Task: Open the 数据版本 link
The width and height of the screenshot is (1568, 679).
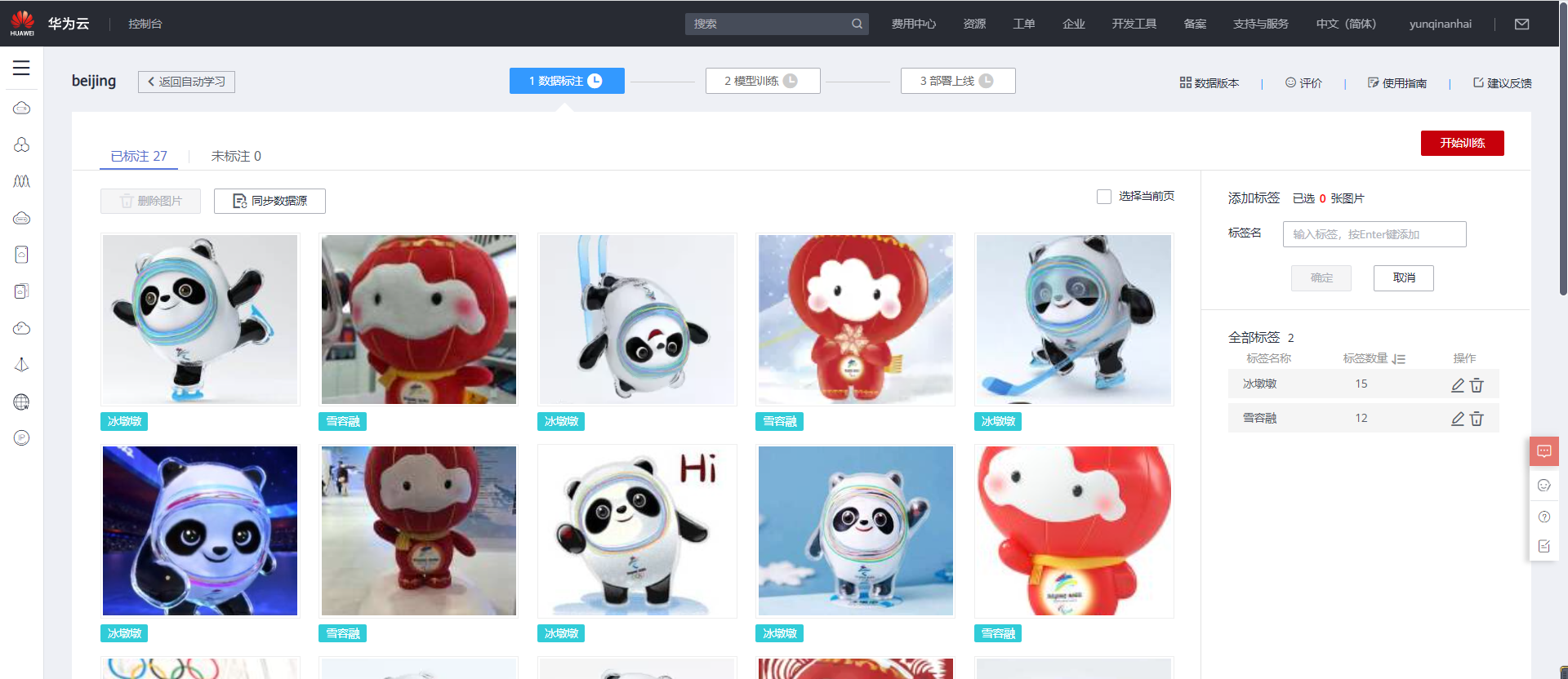Action: [x=1209, y=83]
